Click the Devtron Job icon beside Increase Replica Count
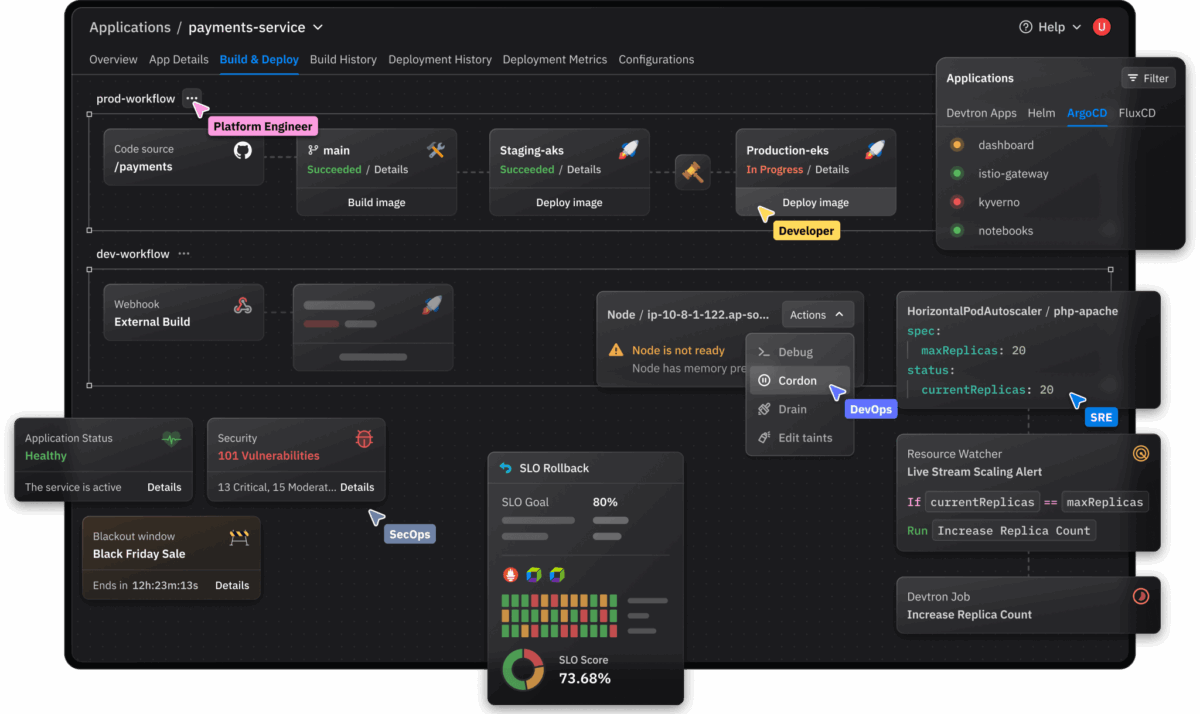 [1141, 596]
